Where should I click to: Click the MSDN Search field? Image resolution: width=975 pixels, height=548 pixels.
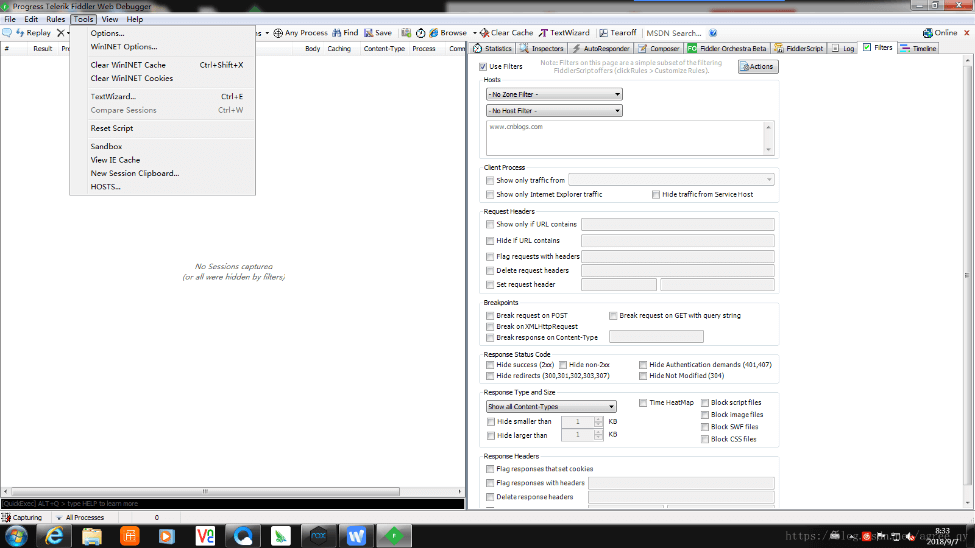coord(675,33)
